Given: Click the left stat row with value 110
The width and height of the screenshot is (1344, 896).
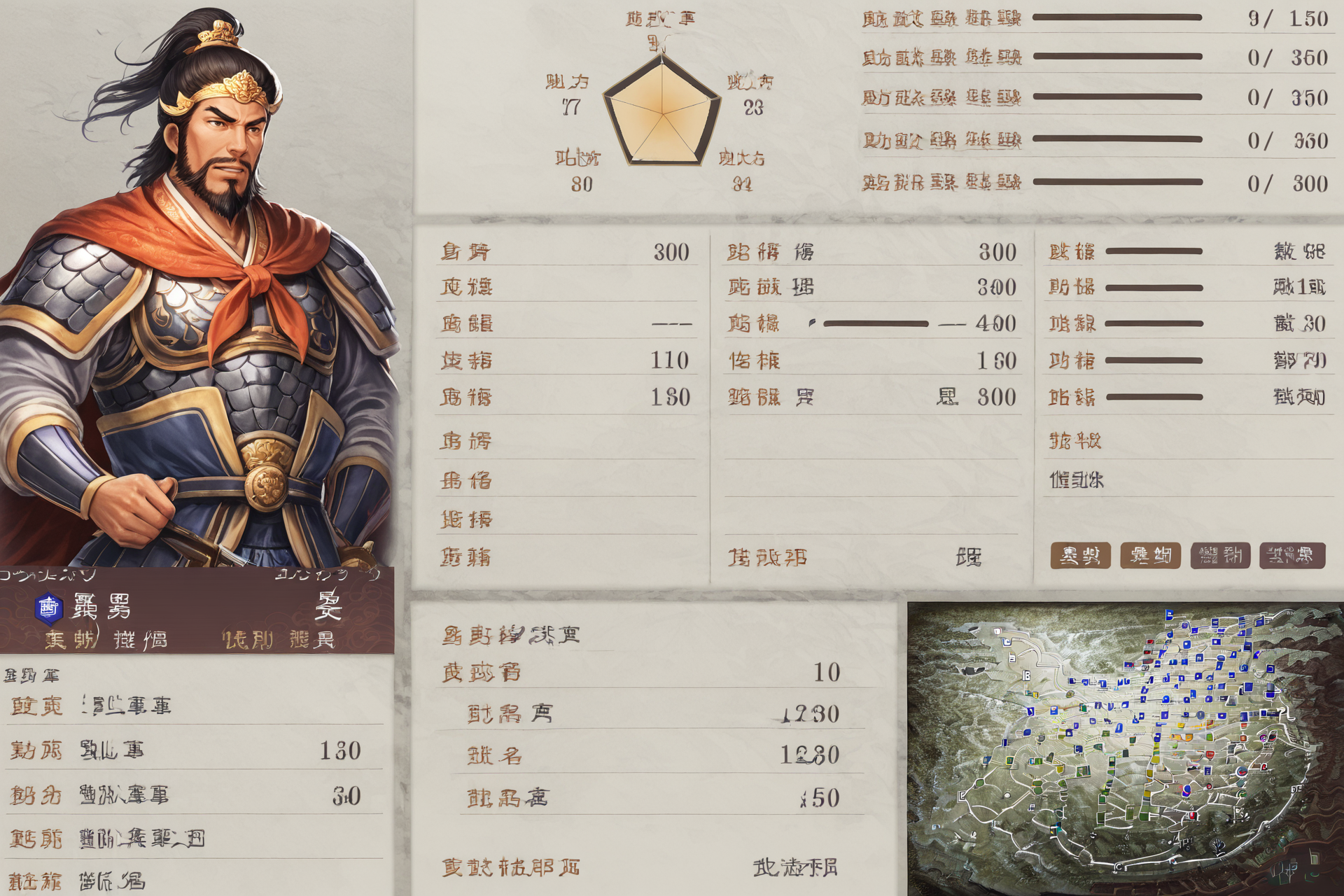Looking at the screenshot, I should click(x=566, y=360).
